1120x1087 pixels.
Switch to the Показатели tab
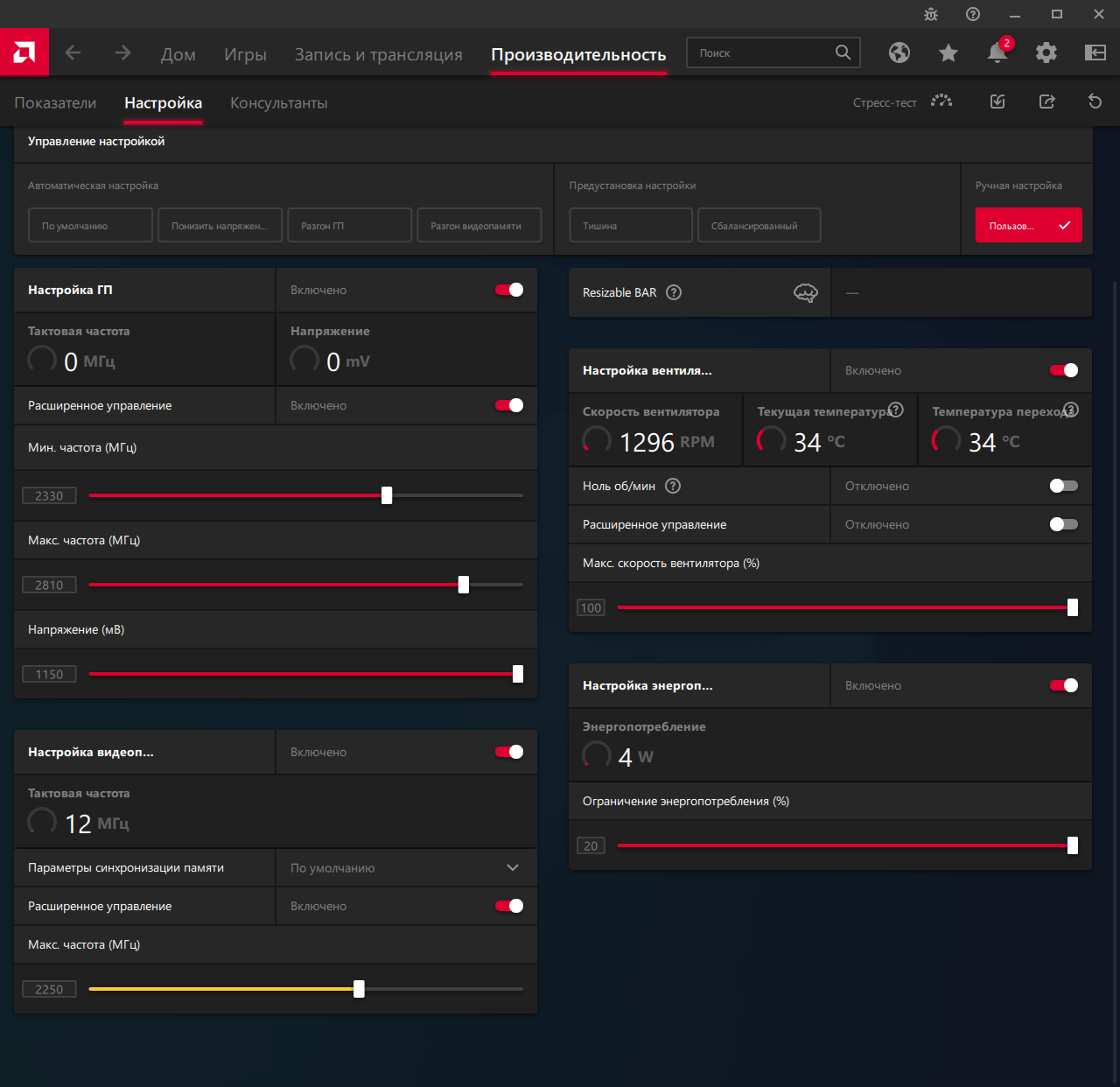[x=55, y=102]
